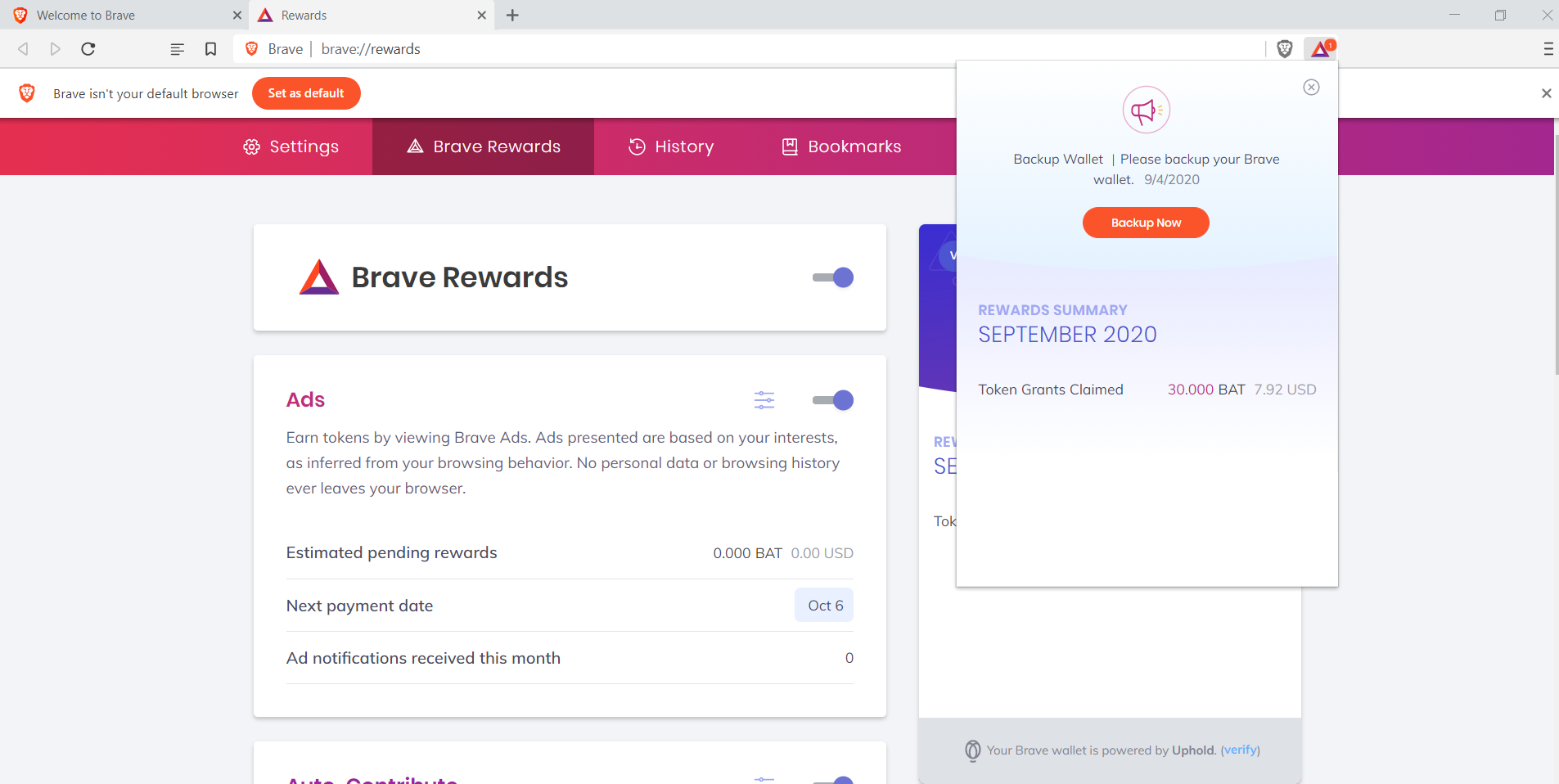Viewport: 1559px width, 784px height.
Task: Click the 30.000 BAT grant amount
Action: [x=1205, y=390]
